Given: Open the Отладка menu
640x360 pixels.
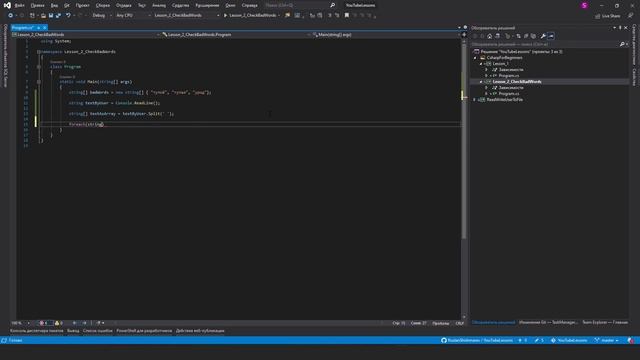Looking at the screenshot, I should click(123, 5).
